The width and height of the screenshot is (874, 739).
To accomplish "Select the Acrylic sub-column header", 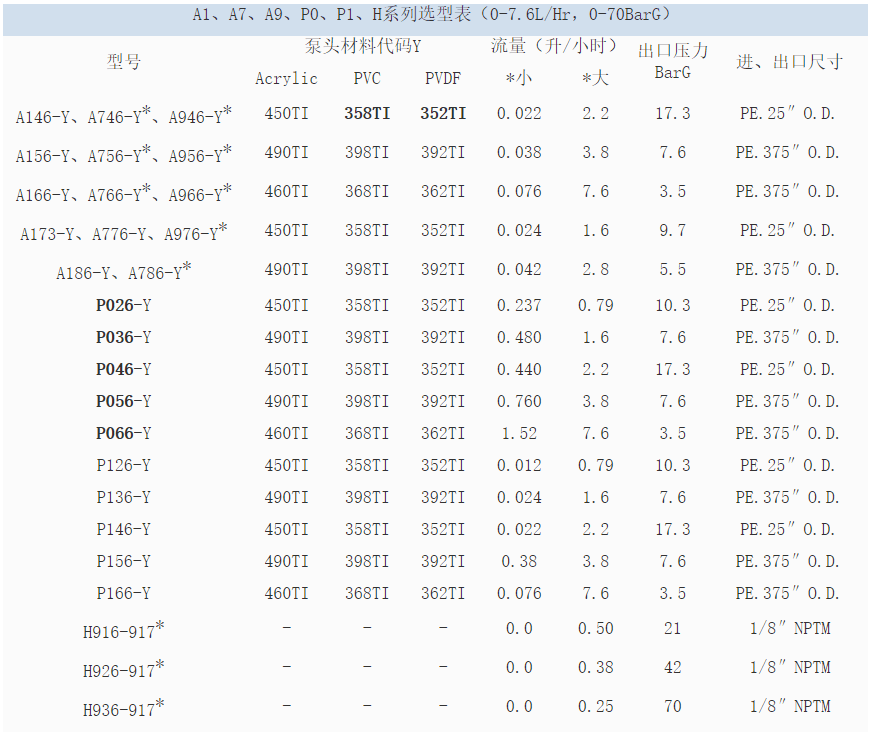I will [286, 79].
